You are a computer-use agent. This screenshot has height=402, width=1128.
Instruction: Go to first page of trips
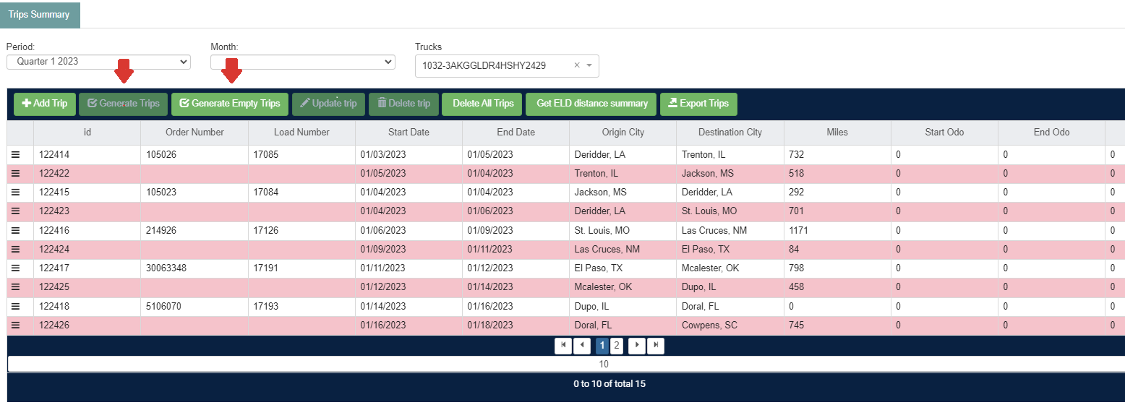pyautogui.click(x=563, y=345)
